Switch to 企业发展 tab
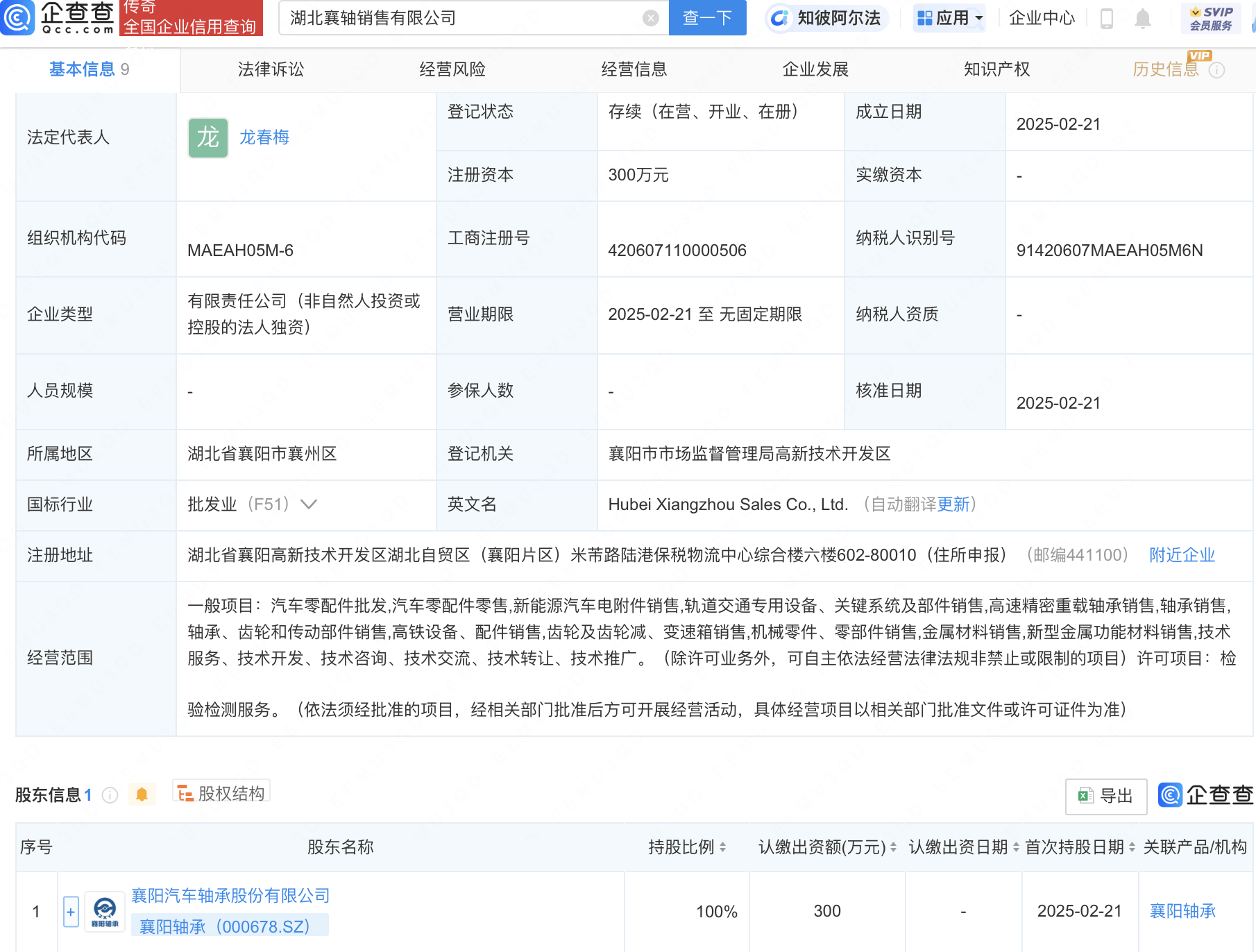This screenshot has width=1256, height=952. [x=815, y=69]
